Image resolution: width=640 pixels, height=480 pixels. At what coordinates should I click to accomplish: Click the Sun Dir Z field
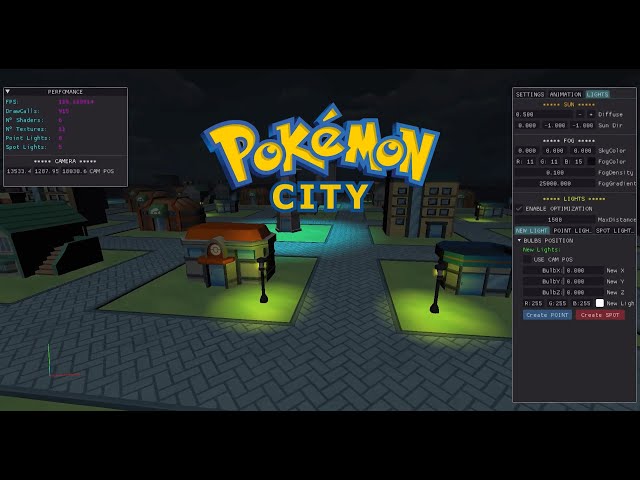coord(582,126)
